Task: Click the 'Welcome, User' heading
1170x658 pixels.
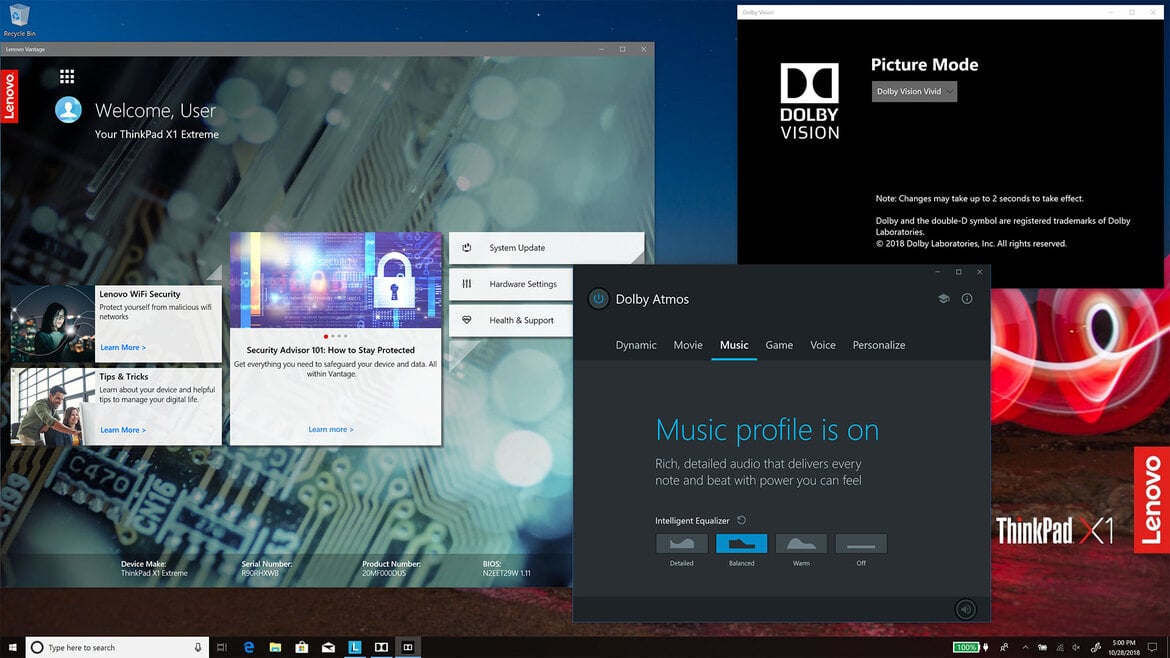Action: (155, 110)
